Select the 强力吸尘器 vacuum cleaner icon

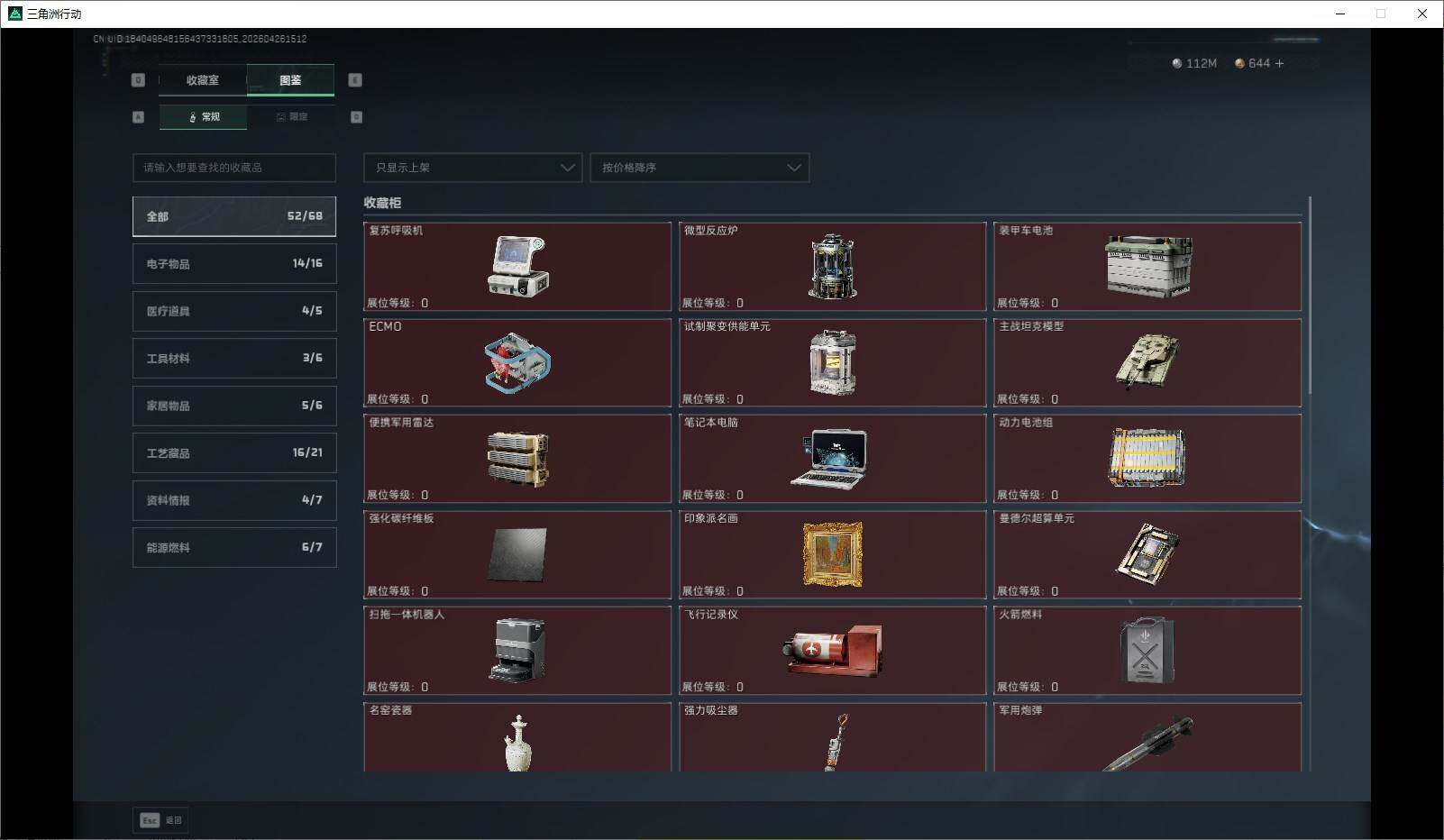(x=836, y=742)
